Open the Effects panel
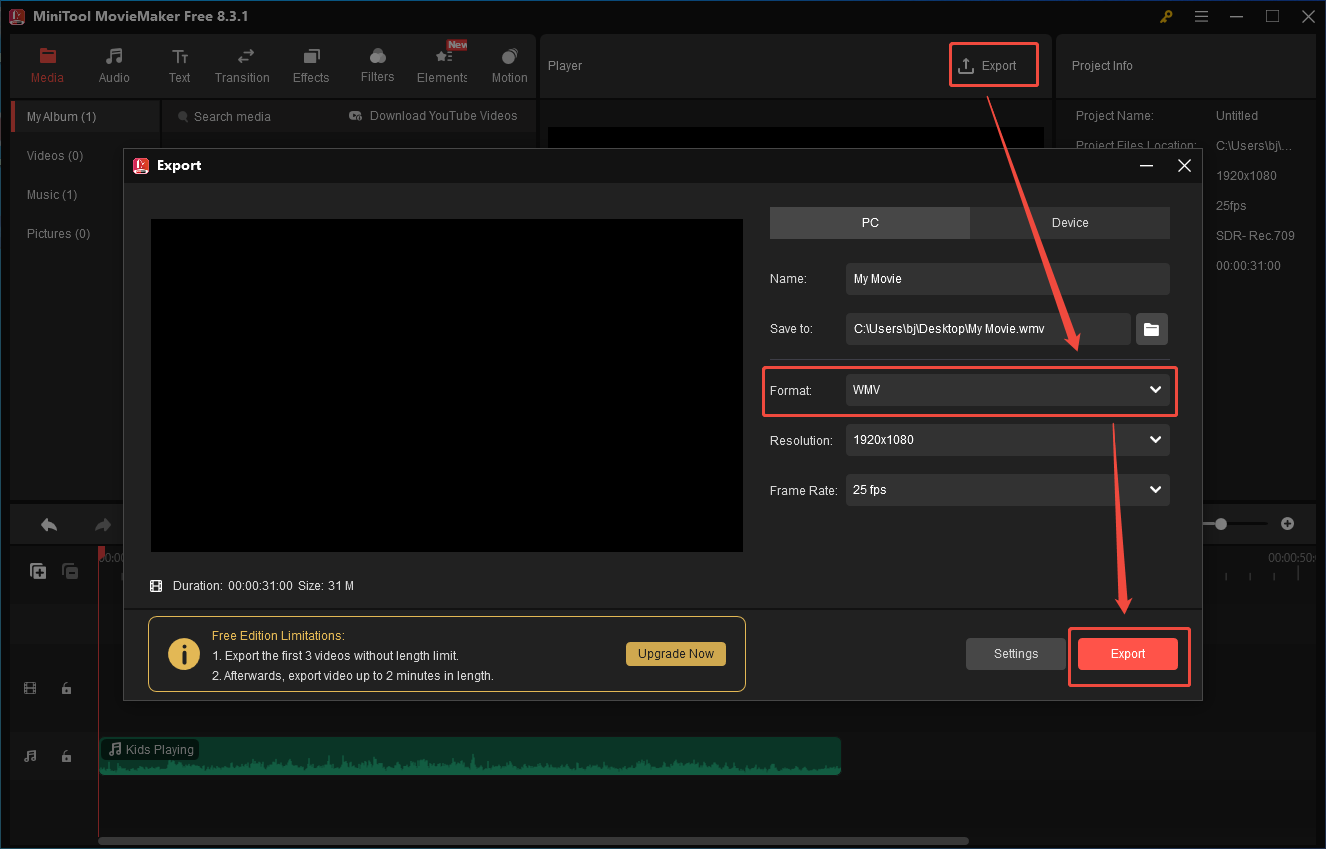Image resolution: width=1326 pixels, height=849 pixels. pos(310,64)
